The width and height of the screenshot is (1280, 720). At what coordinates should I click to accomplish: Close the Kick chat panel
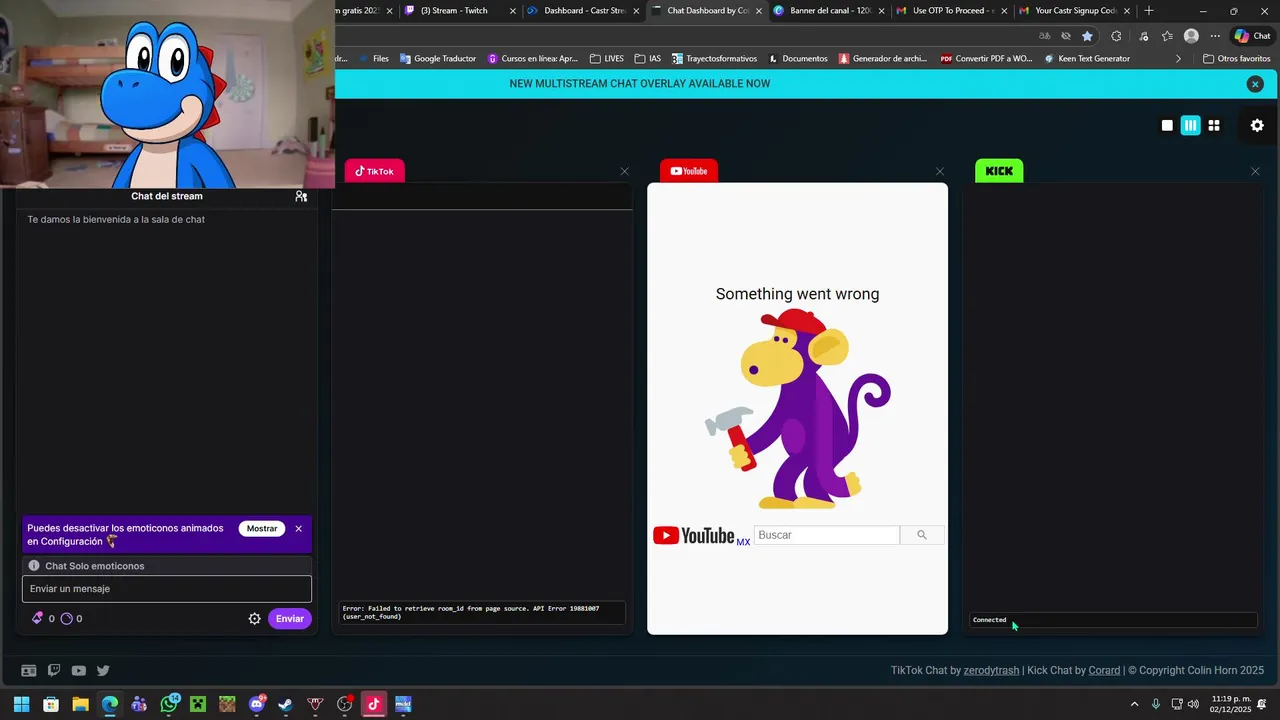point(1255,171)
